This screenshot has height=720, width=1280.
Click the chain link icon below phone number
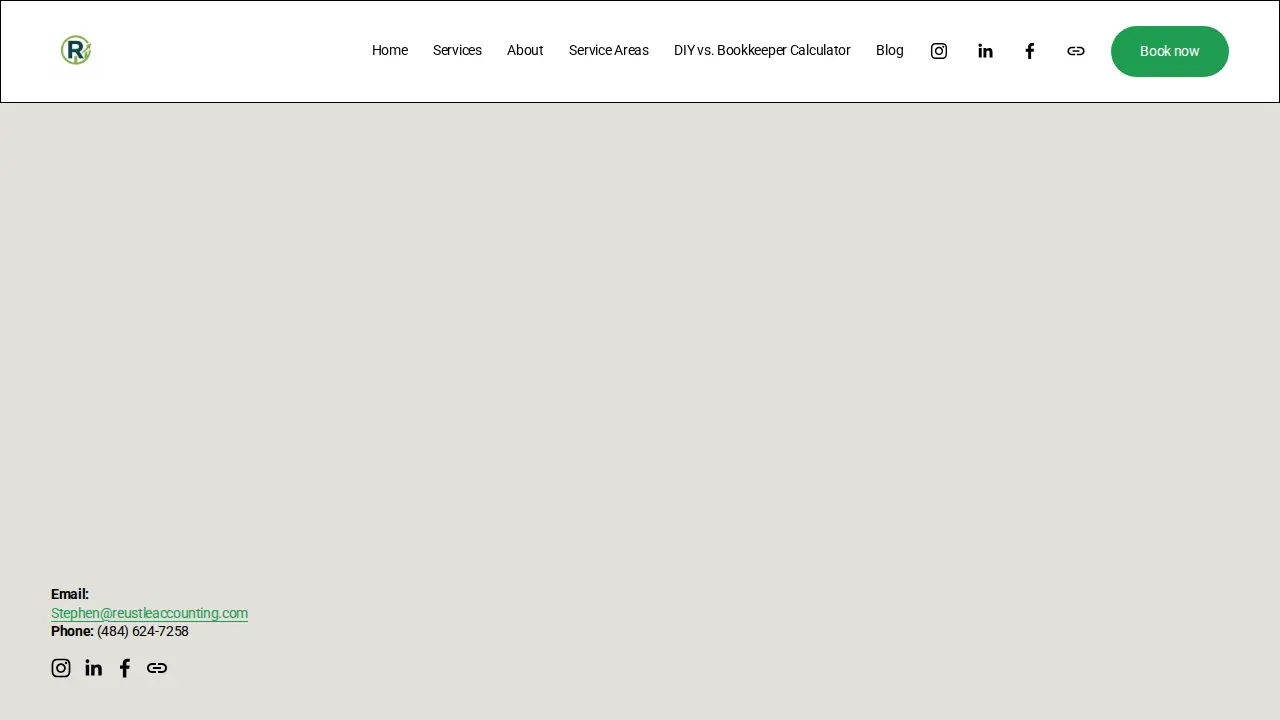(x=157, y=668)
